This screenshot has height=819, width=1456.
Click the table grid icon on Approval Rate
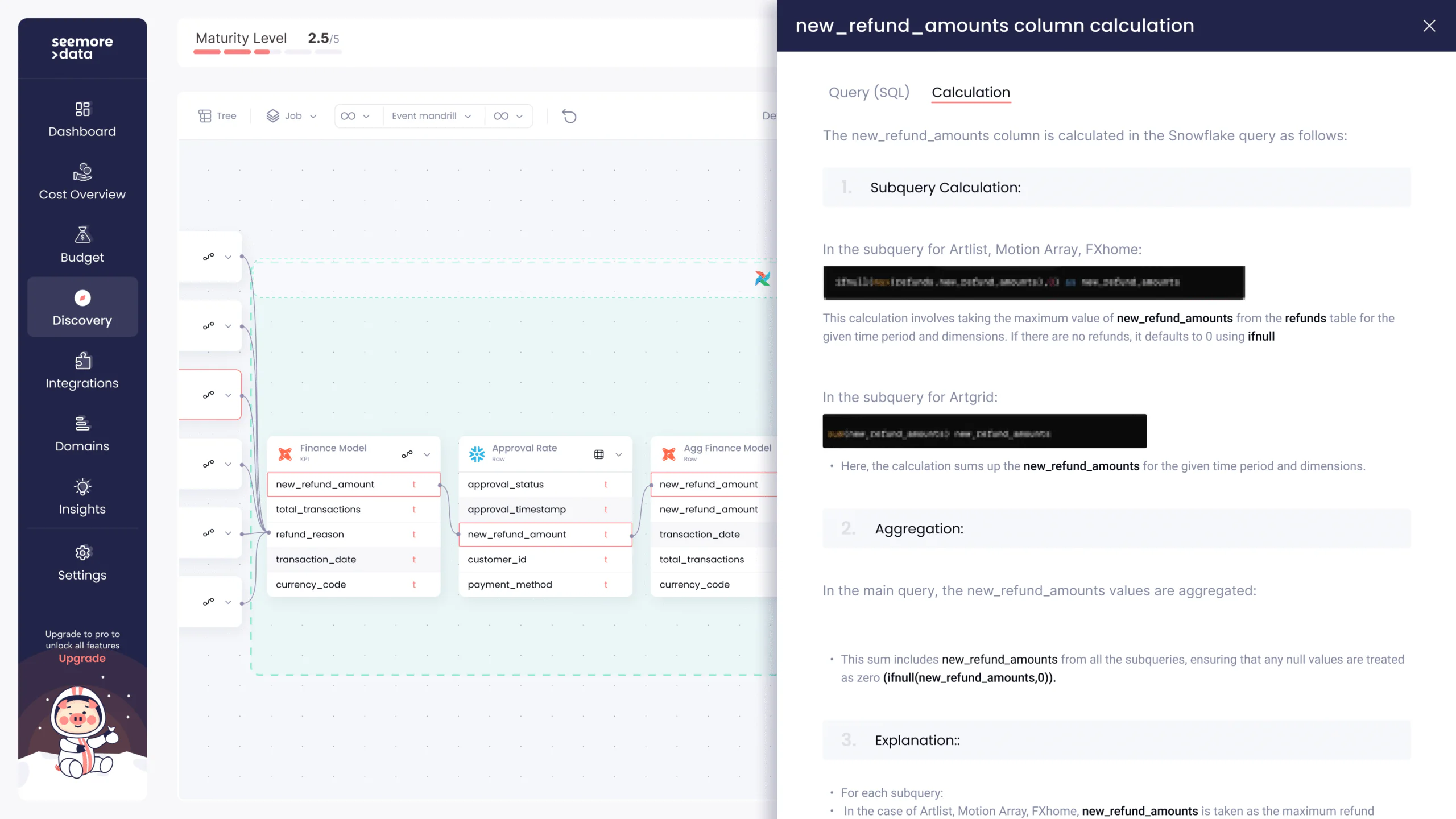click(x=599, y=454)
